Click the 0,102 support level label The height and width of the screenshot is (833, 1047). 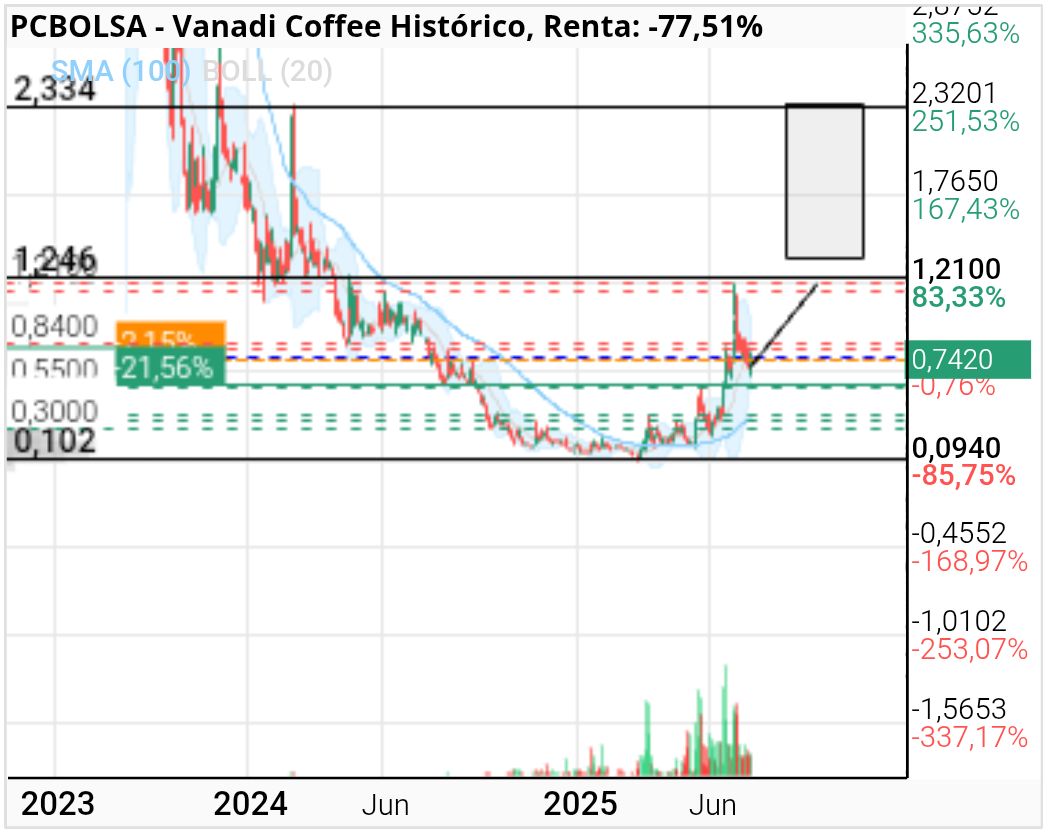[55, 441]
